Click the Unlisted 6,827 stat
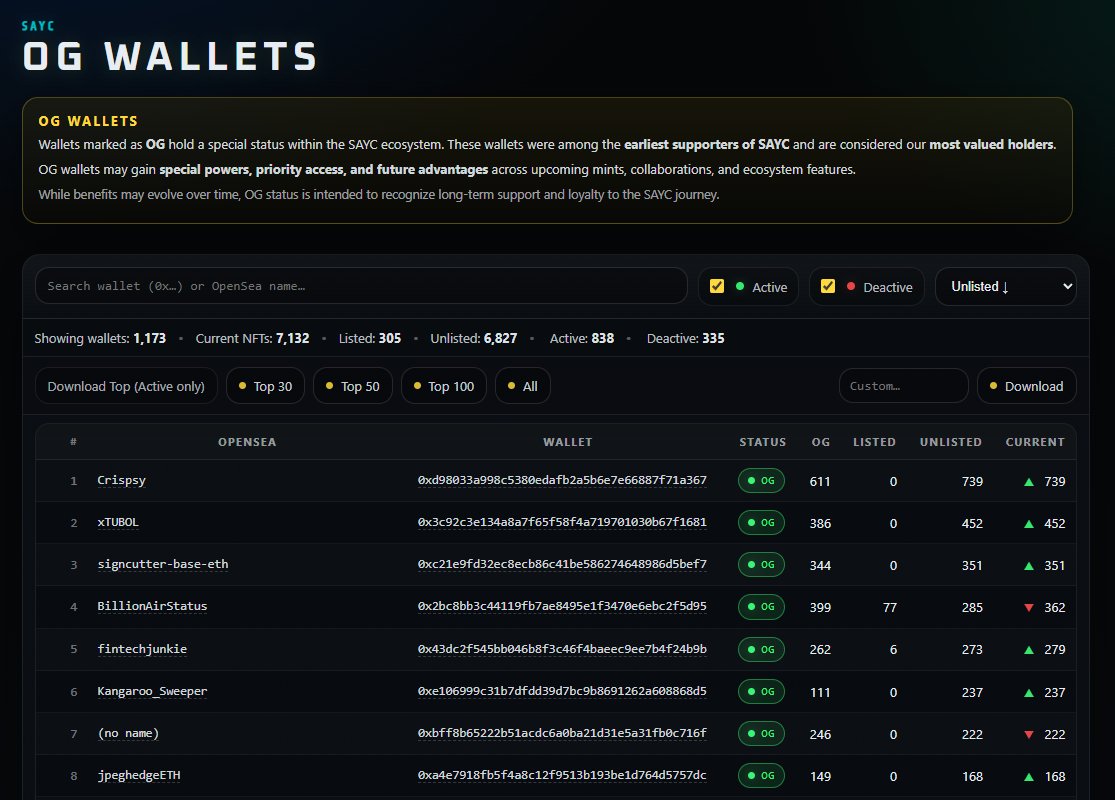Image resolution: width=1115 pixels, height=800 pixels. pyautogui.click(x=474, y=338)
